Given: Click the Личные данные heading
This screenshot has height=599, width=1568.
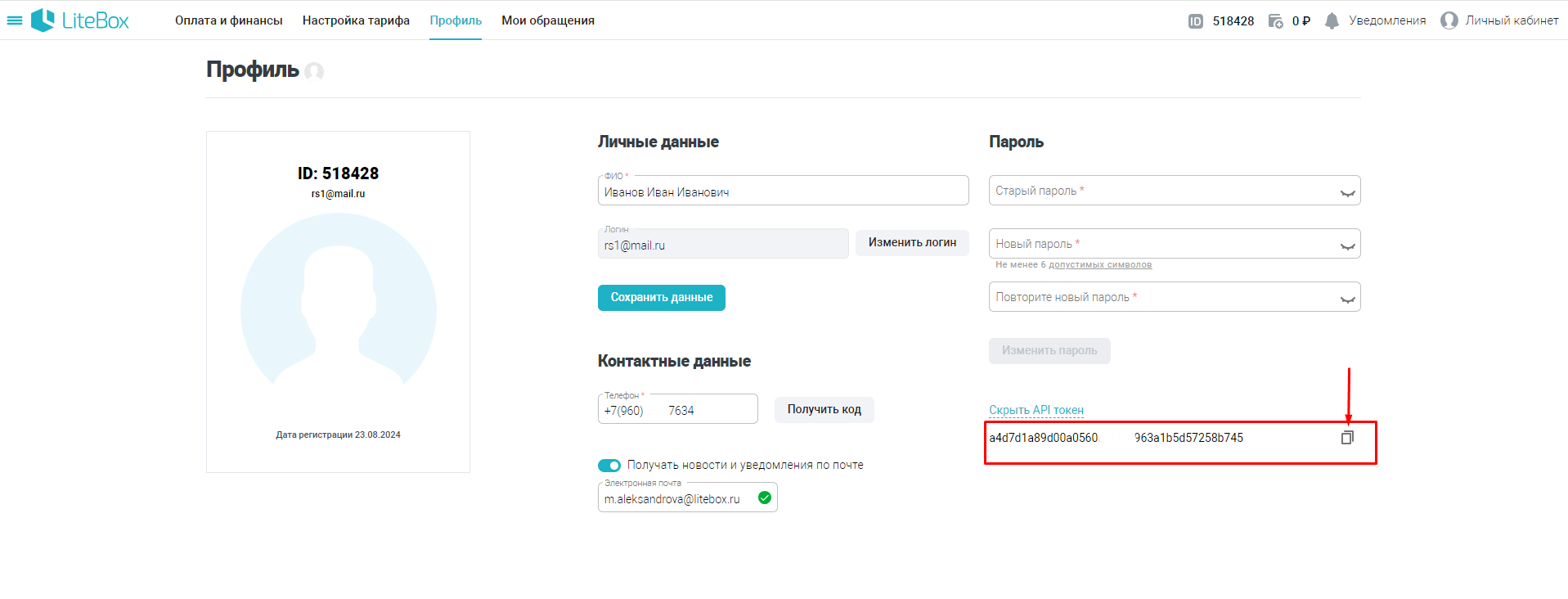Looking at the screenshot, I should pos(658,142).
